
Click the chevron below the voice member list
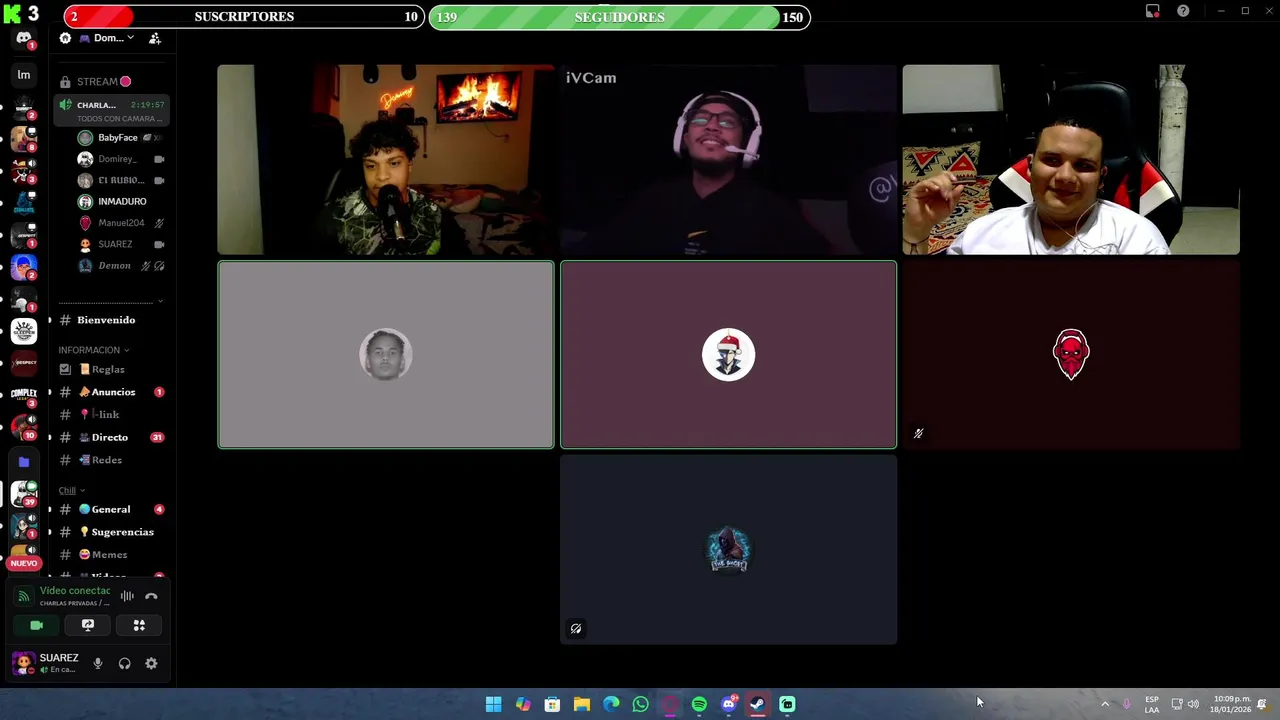coord(160,300)
